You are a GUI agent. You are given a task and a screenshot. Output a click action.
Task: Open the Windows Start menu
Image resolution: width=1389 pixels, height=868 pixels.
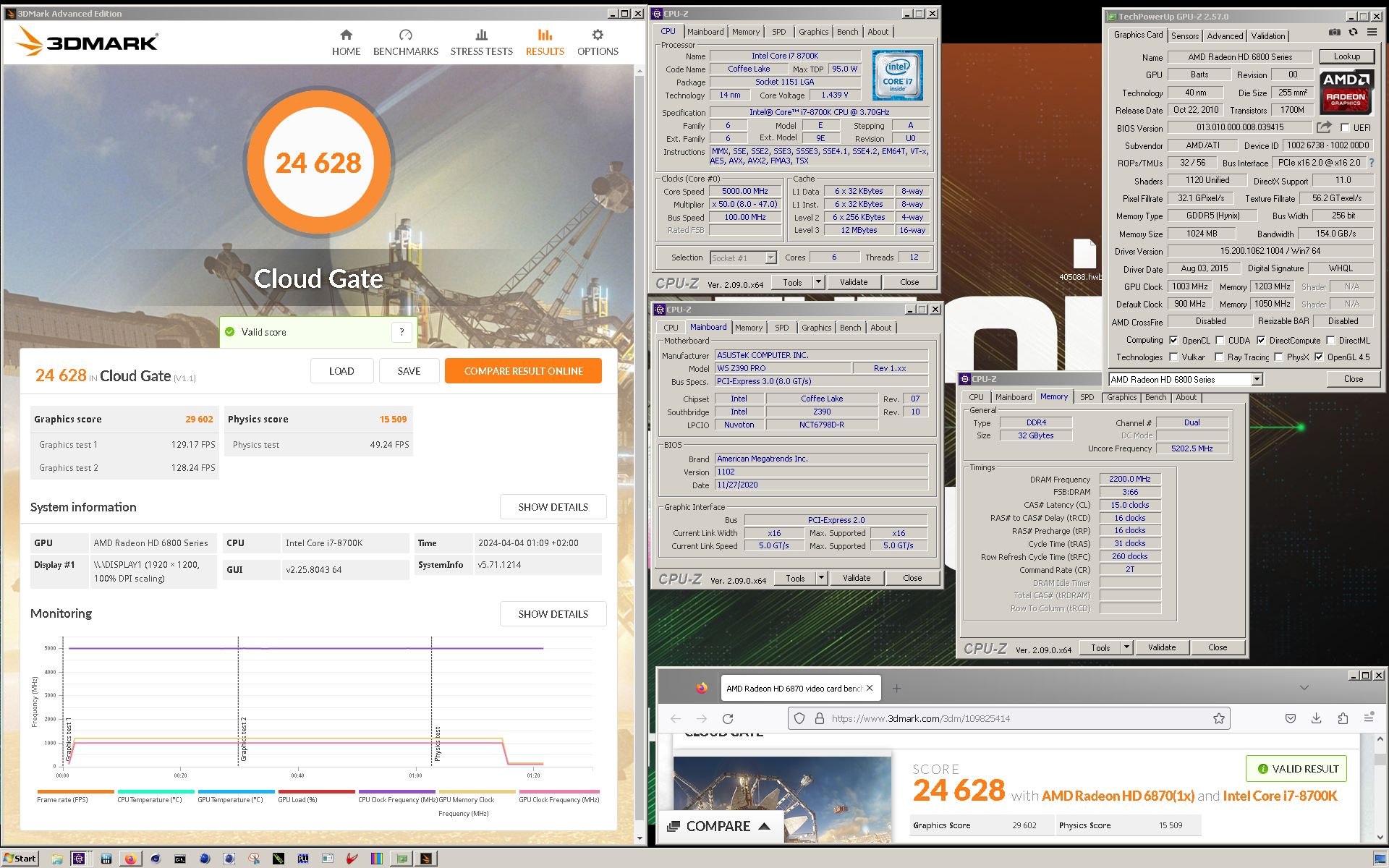tap(20, 859)
